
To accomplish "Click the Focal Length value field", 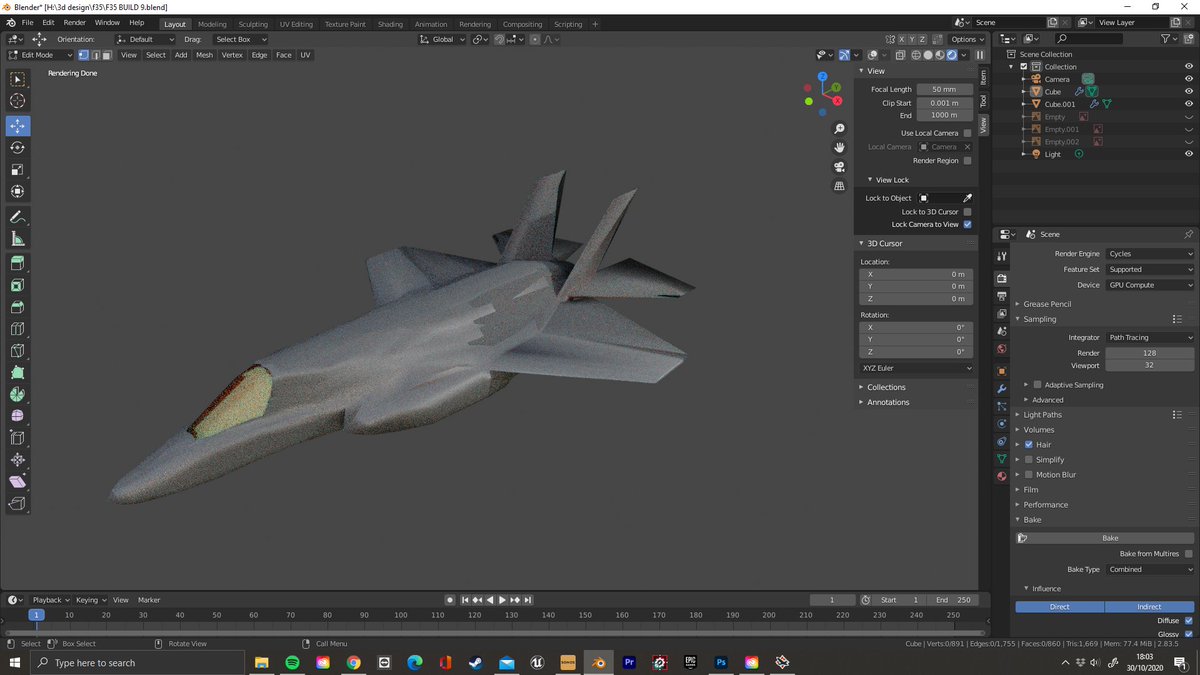I will coord(945,89).
